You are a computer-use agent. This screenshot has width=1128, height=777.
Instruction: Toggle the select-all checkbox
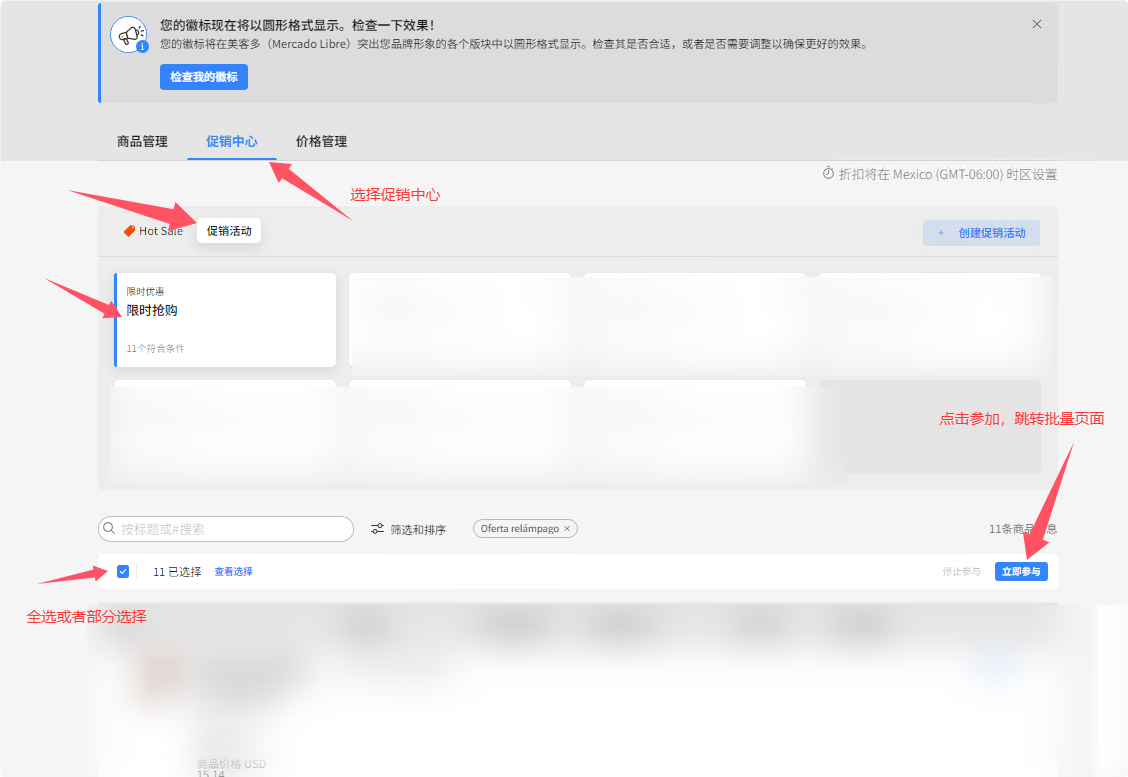click(x=123, y=571)
